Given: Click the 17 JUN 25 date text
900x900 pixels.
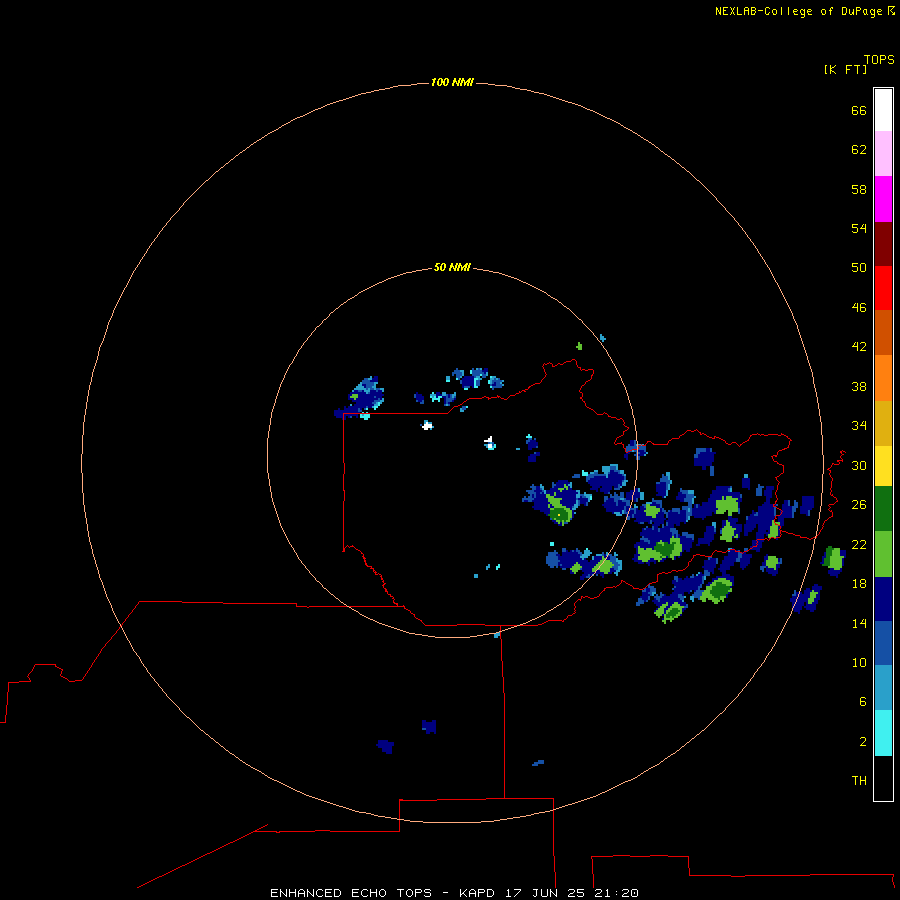Looking at the screenshot, I should pos(546,893).
